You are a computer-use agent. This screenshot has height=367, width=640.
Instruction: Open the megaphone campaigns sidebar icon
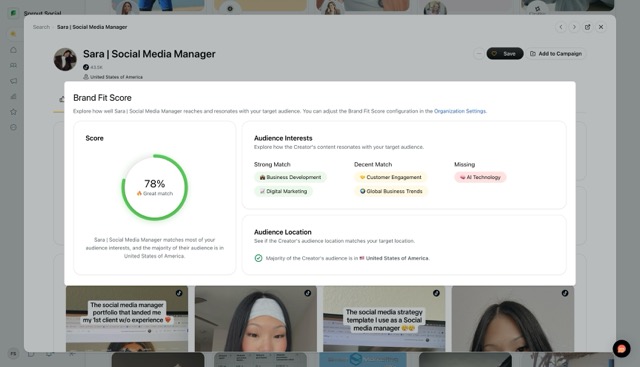tap(13, 81)
